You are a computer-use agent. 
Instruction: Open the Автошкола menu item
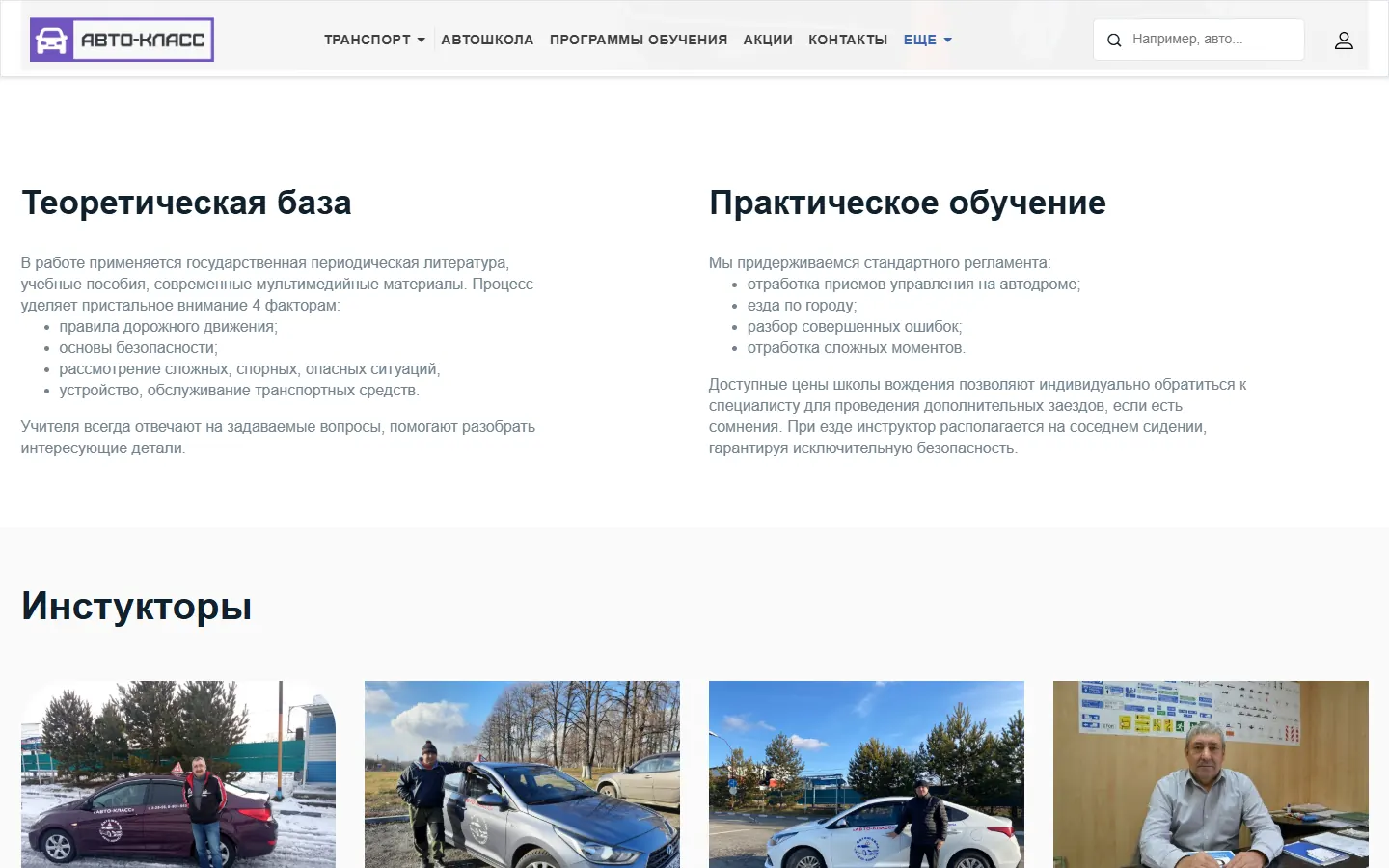tap(487, 40)
